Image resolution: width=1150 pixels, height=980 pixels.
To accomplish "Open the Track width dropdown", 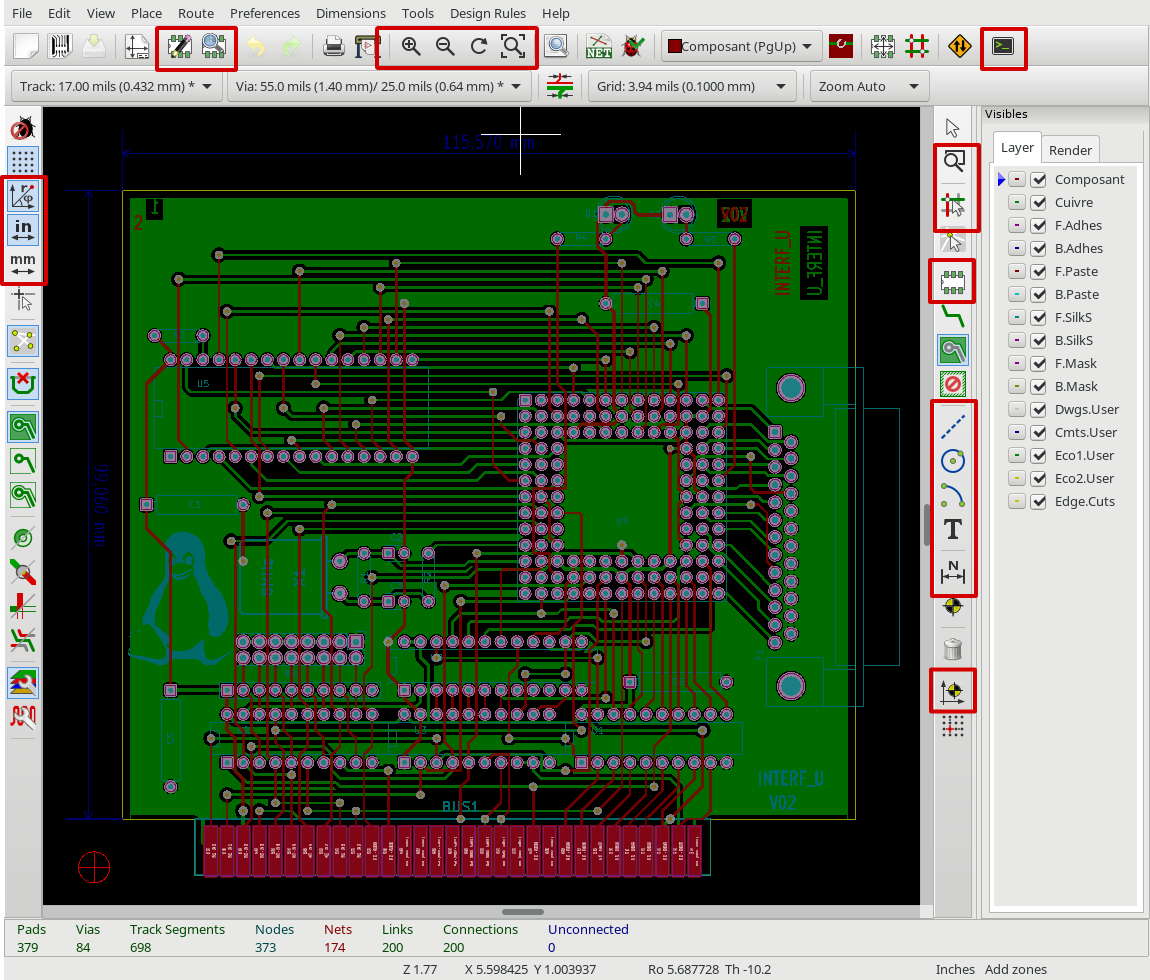I will pos(116,87).
